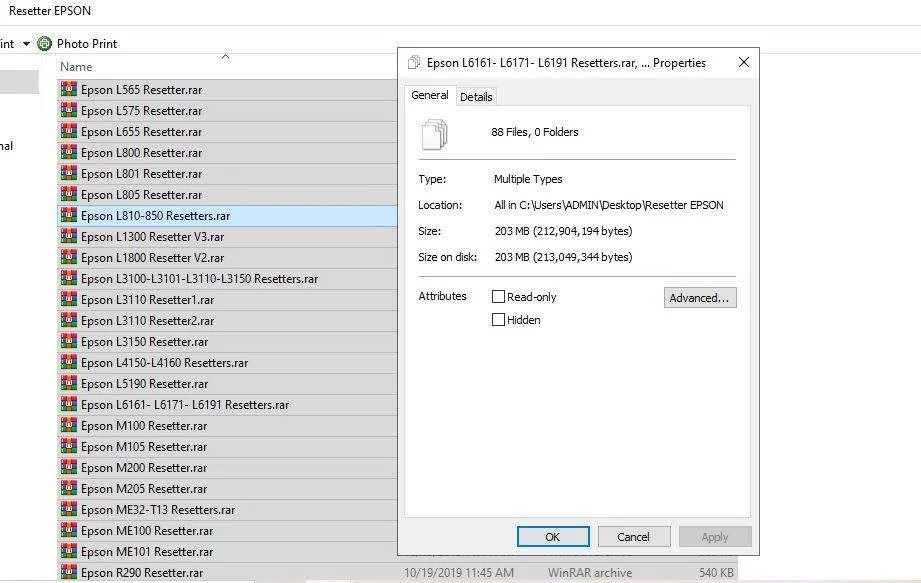Select file name Epson L5190 Resetter.rar
This screenshot has width=921, height=583.
144,384
